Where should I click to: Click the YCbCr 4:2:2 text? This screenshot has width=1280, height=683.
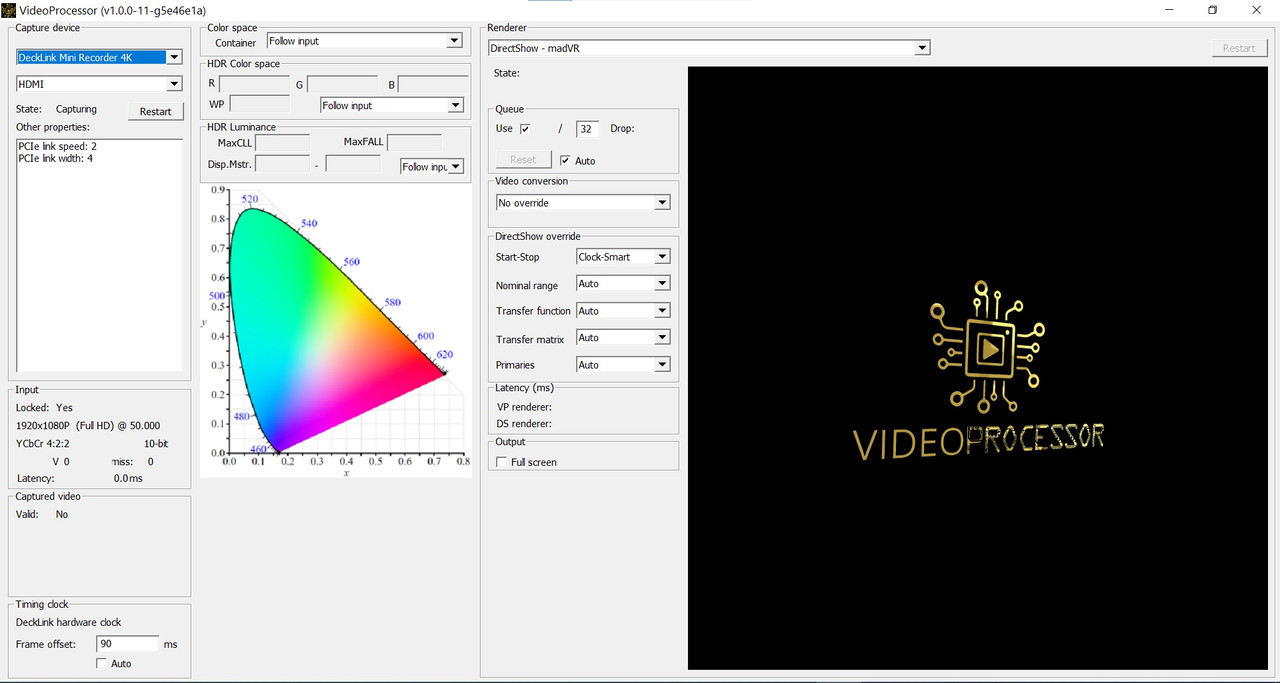click(43, 443)
